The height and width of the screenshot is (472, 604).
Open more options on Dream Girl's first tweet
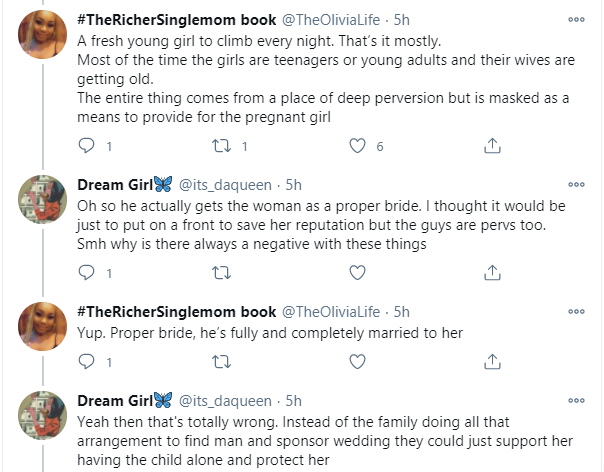tap(576, 184)
